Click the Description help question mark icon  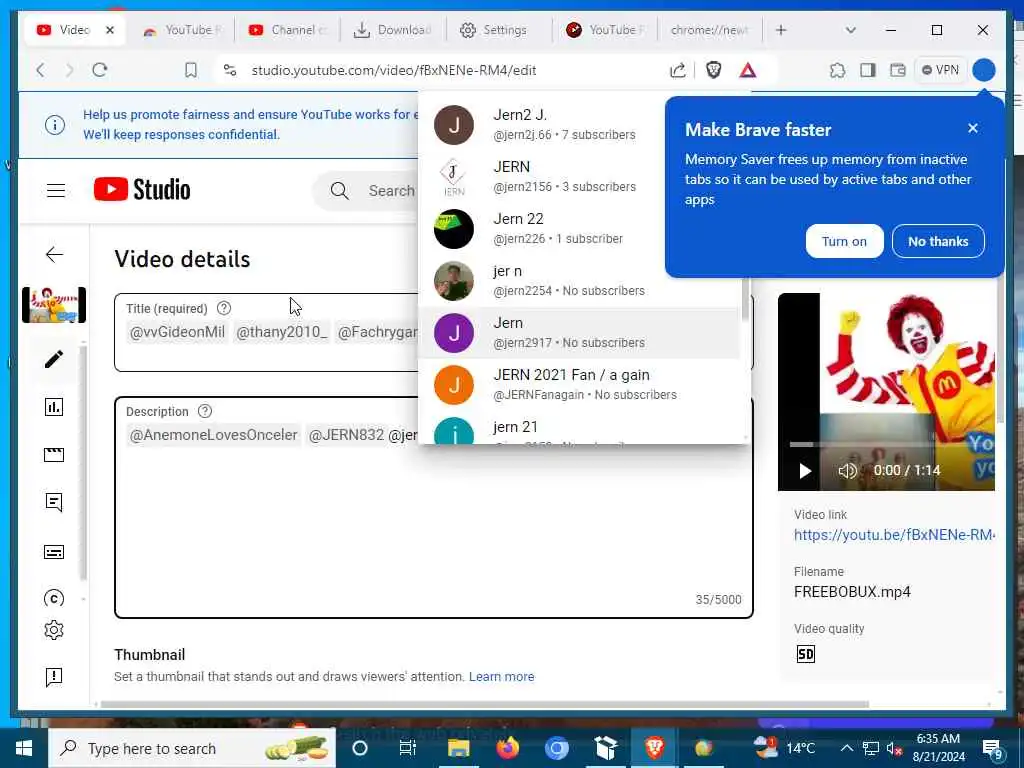click(205, 411)
